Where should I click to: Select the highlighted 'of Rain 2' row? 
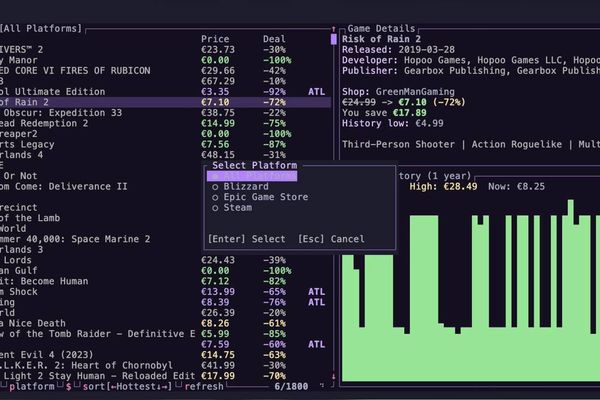(165, 102)
